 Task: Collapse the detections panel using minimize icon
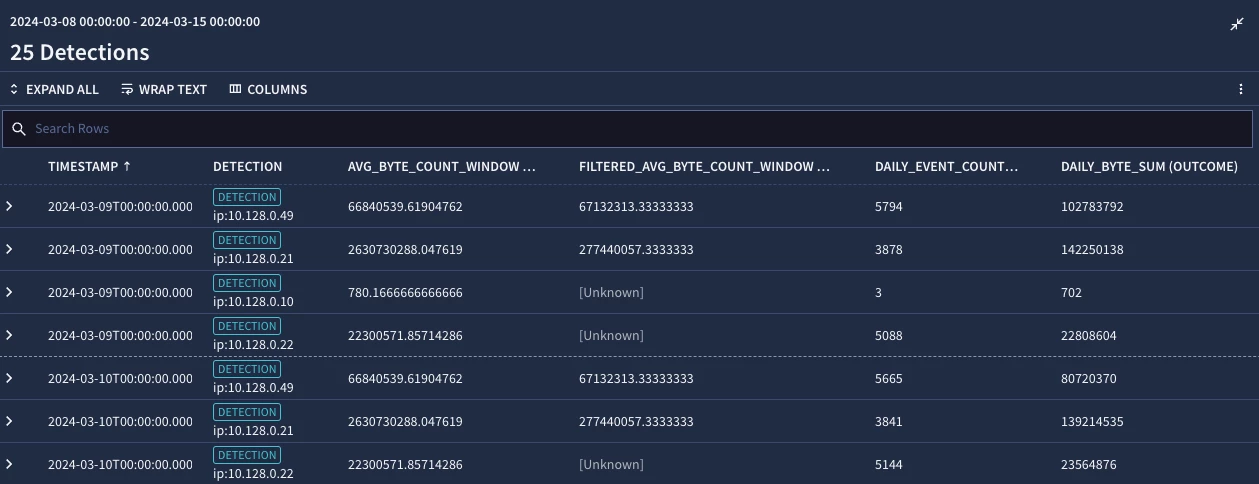(x=1237, y=24)
